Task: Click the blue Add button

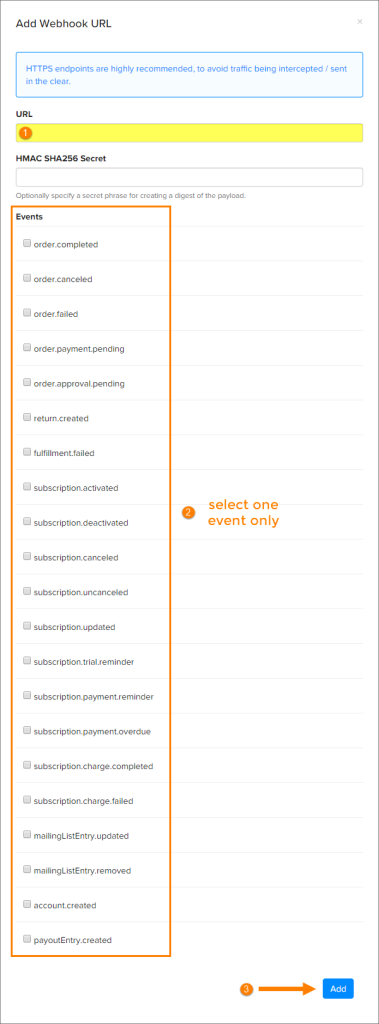Action: pos(338,989)
